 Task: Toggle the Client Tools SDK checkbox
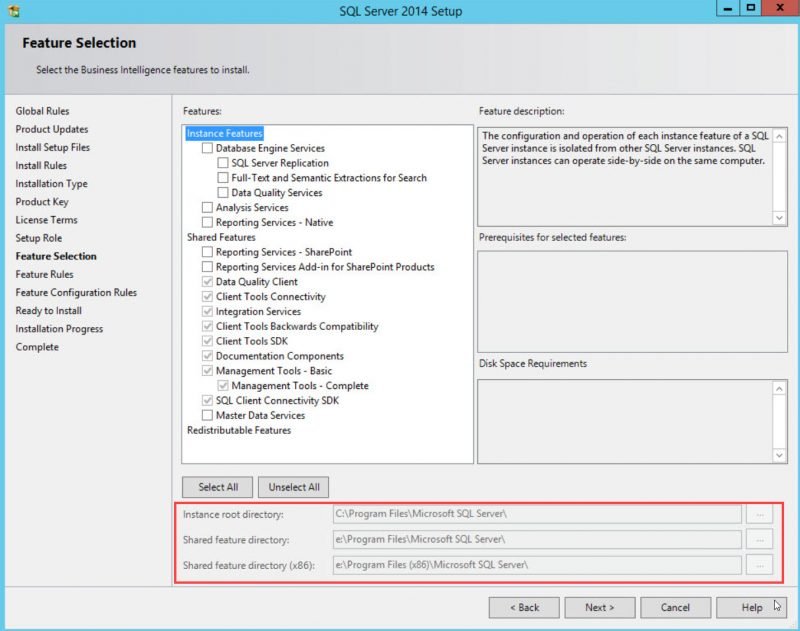point(207,341)
